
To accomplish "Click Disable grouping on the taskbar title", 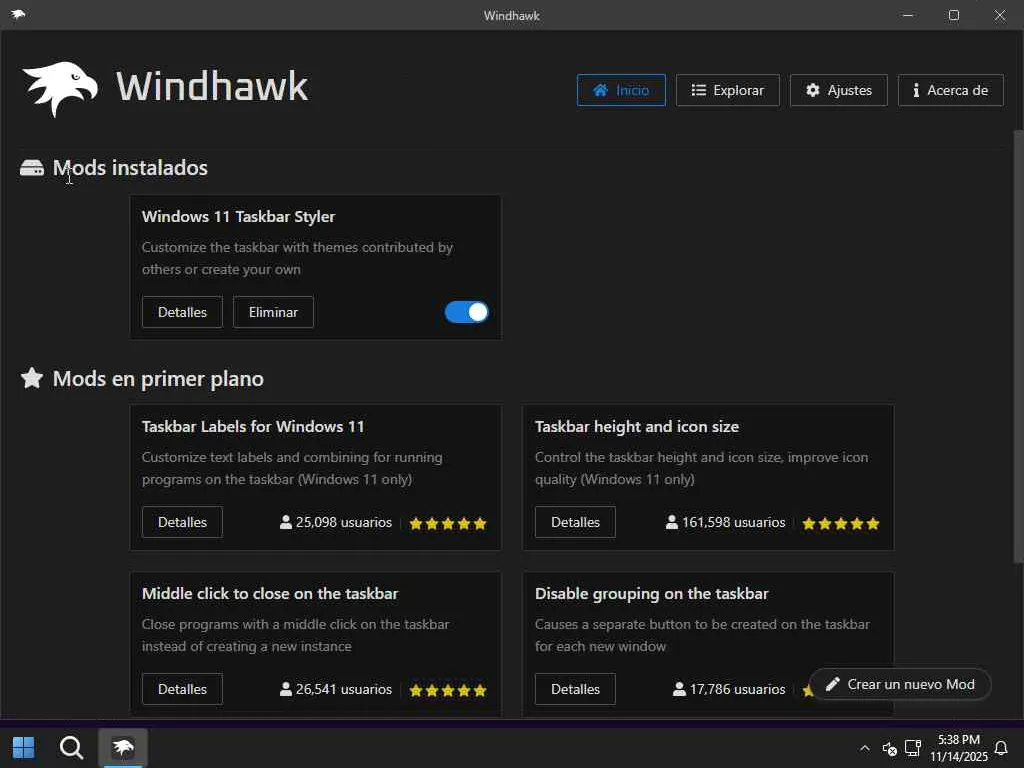I will click(652, 594).
